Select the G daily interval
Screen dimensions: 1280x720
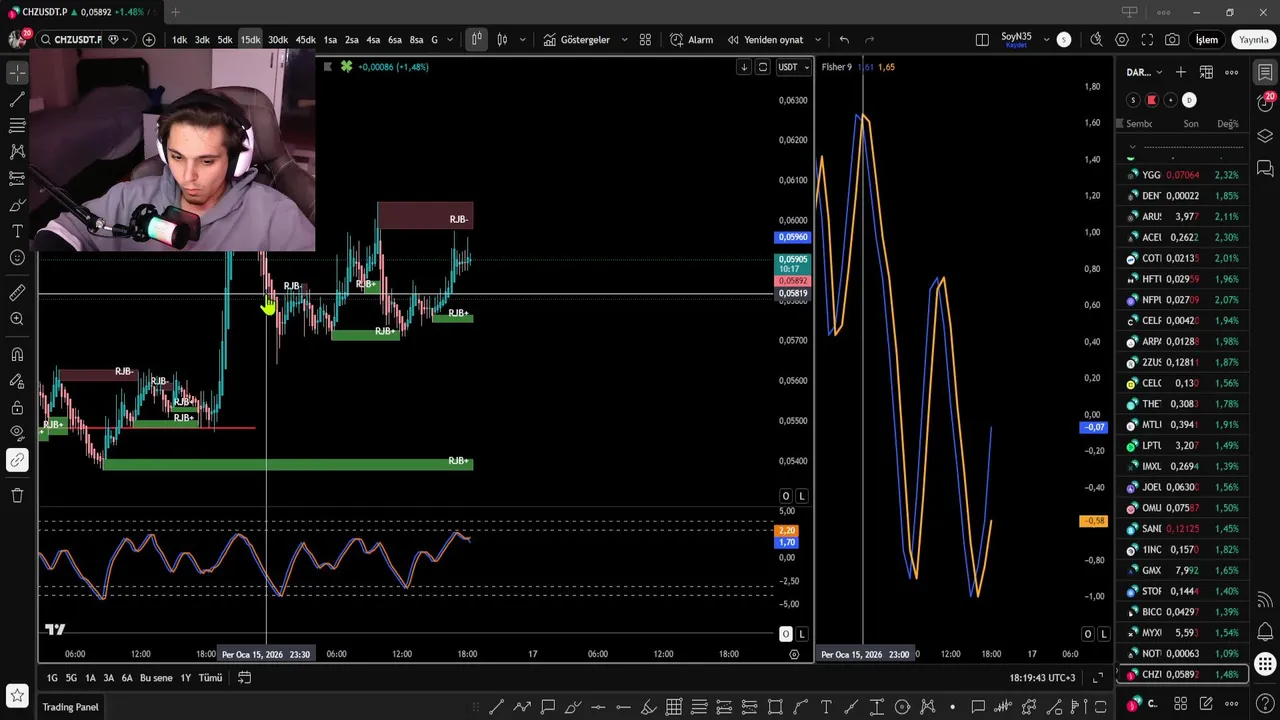pyautogui.click(x=434, y=40)
